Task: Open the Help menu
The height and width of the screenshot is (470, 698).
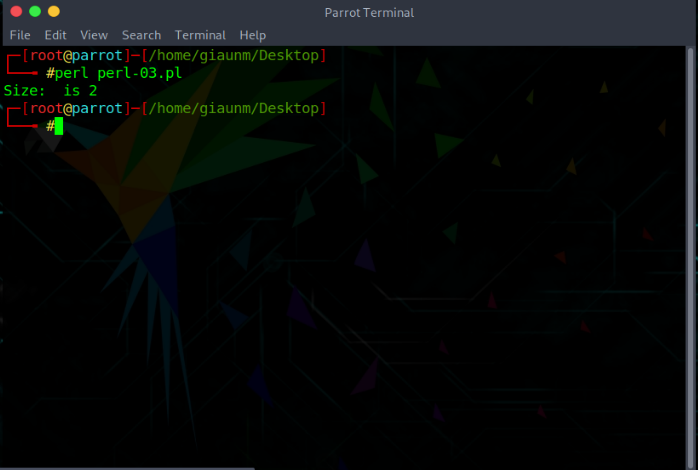Action: pos(252,35)
